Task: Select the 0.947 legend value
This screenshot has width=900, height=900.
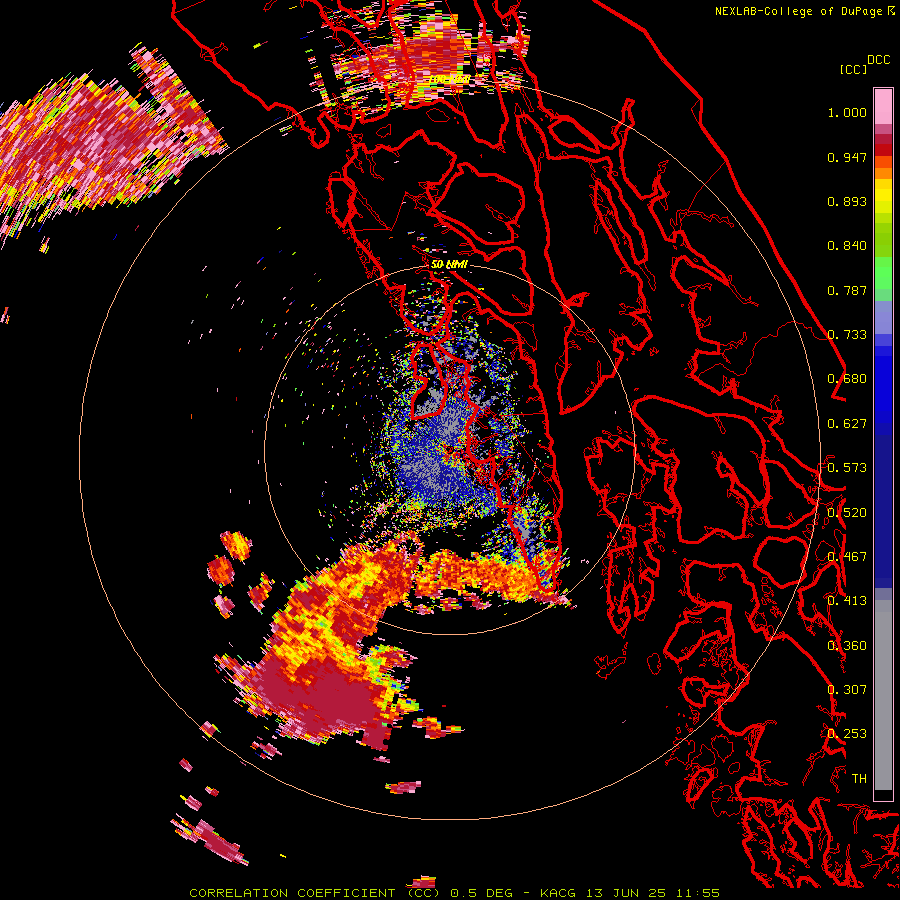Action: (847, 157)
